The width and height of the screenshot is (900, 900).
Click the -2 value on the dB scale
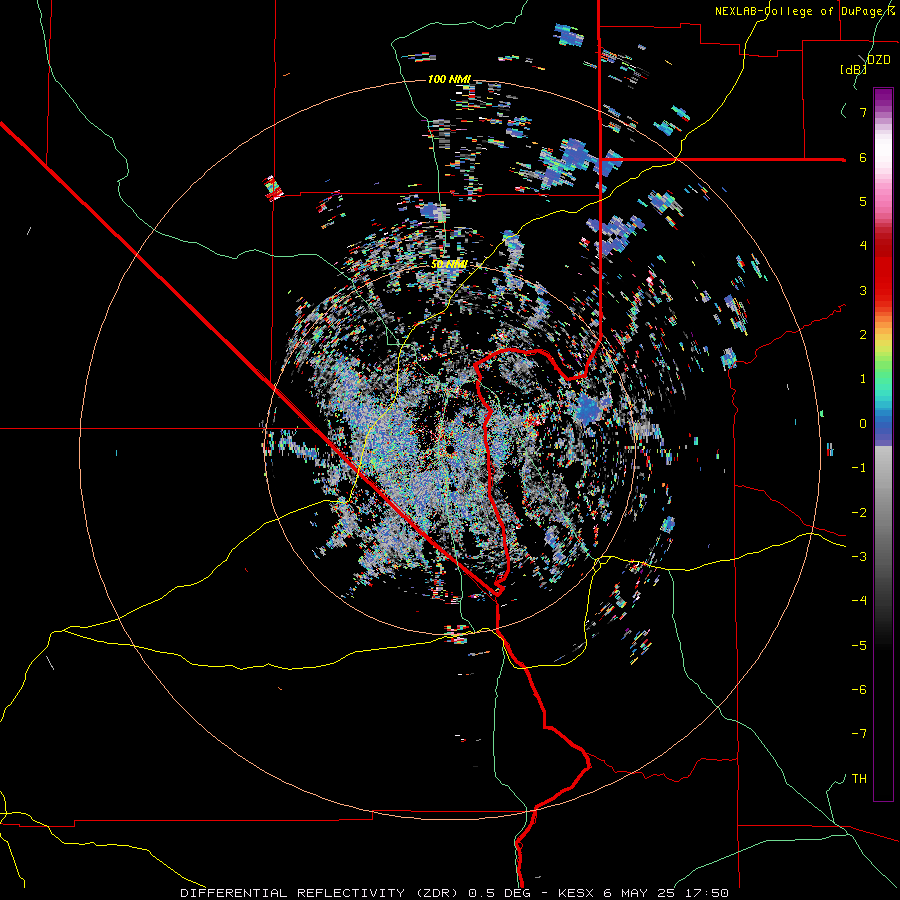(859, 513)
